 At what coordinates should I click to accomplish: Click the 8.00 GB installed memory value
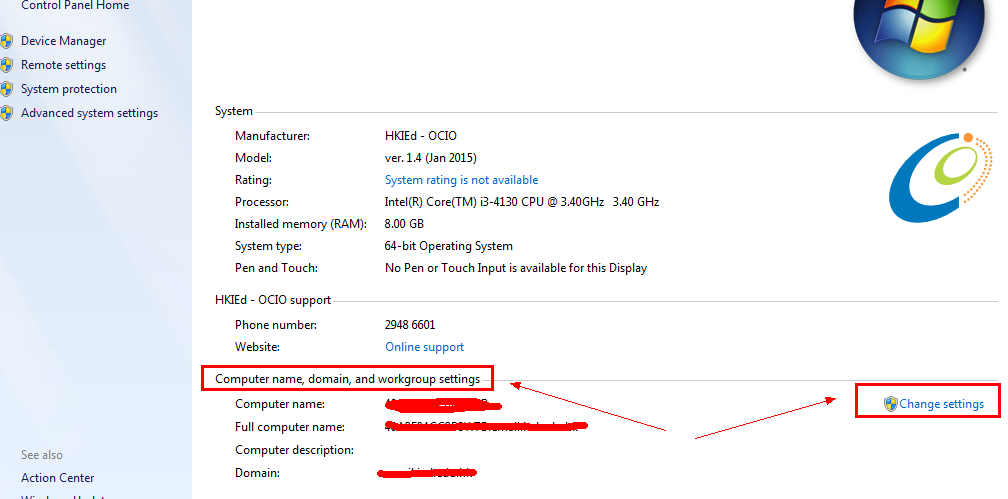[x=404, y=224]
